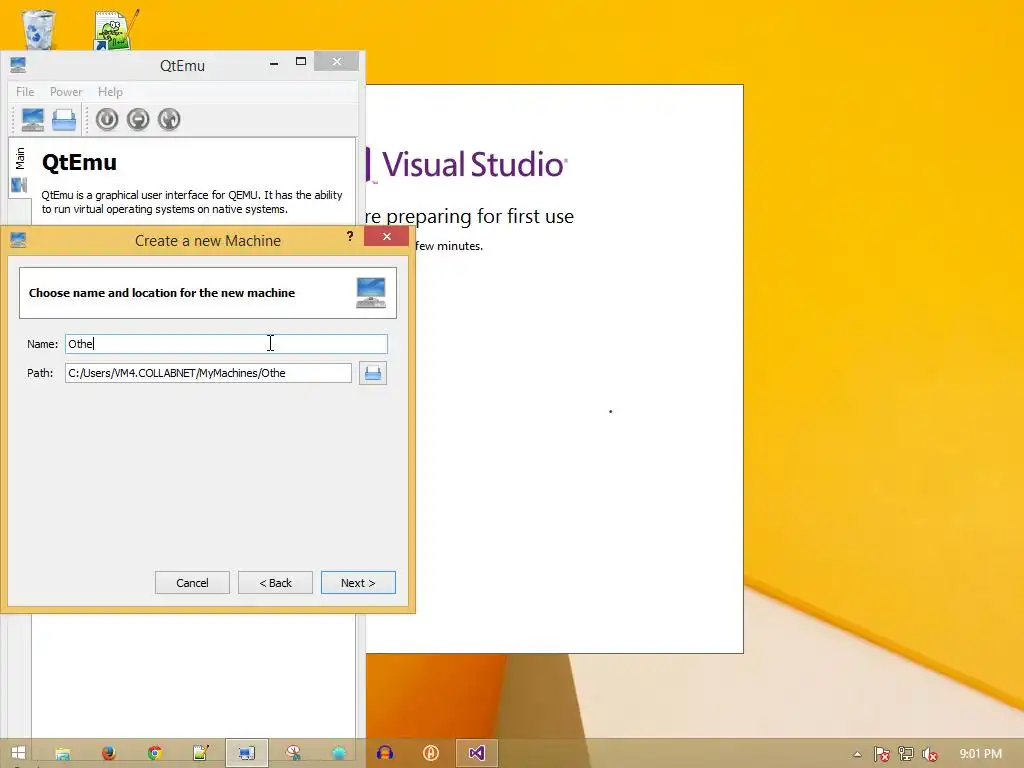This screenshot has height=768, width=1024.
Task: Show hidden system tray icons
Action: (857, 754)
